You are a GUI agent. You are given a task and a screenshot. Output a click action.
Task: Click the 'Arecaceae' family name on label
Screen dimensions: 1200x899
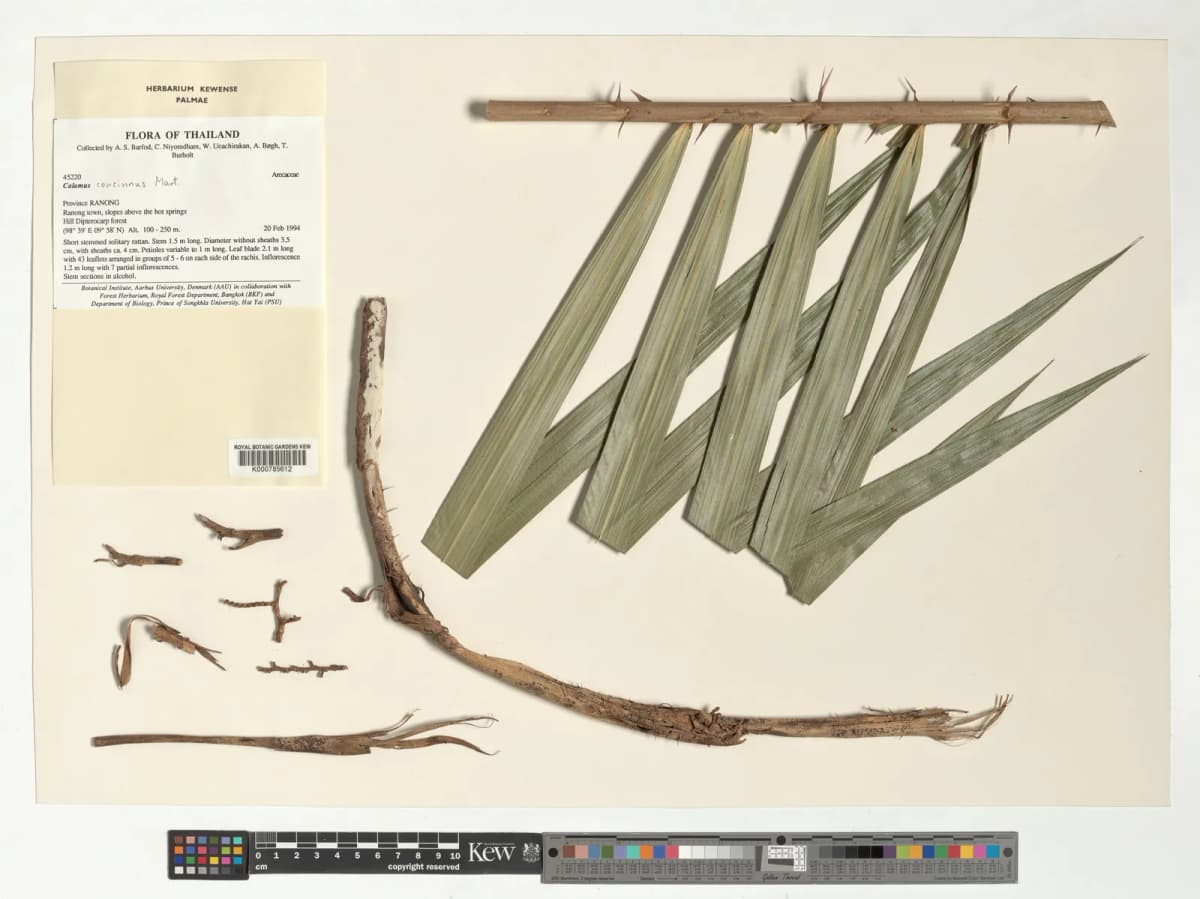tap(284, 174)
